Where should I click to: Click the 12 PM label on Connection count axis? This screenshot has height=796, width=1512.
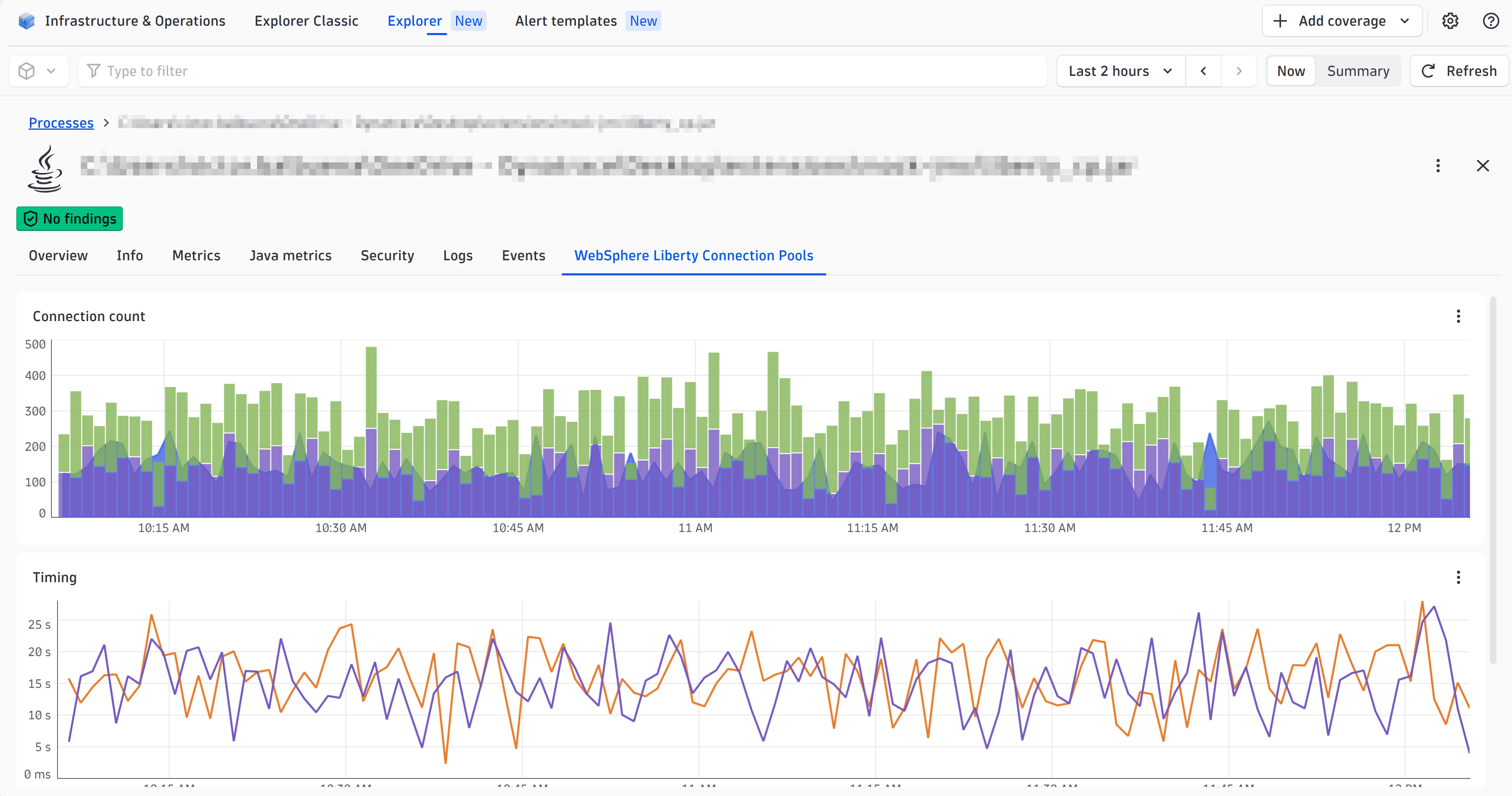coord(1404,528)
